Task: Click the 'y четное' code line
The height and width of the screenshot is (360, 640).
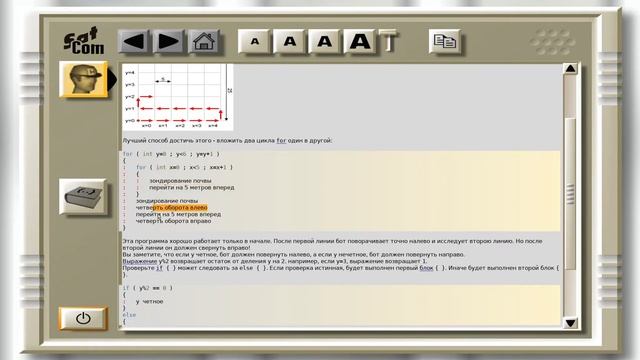Action: point(149,302)
